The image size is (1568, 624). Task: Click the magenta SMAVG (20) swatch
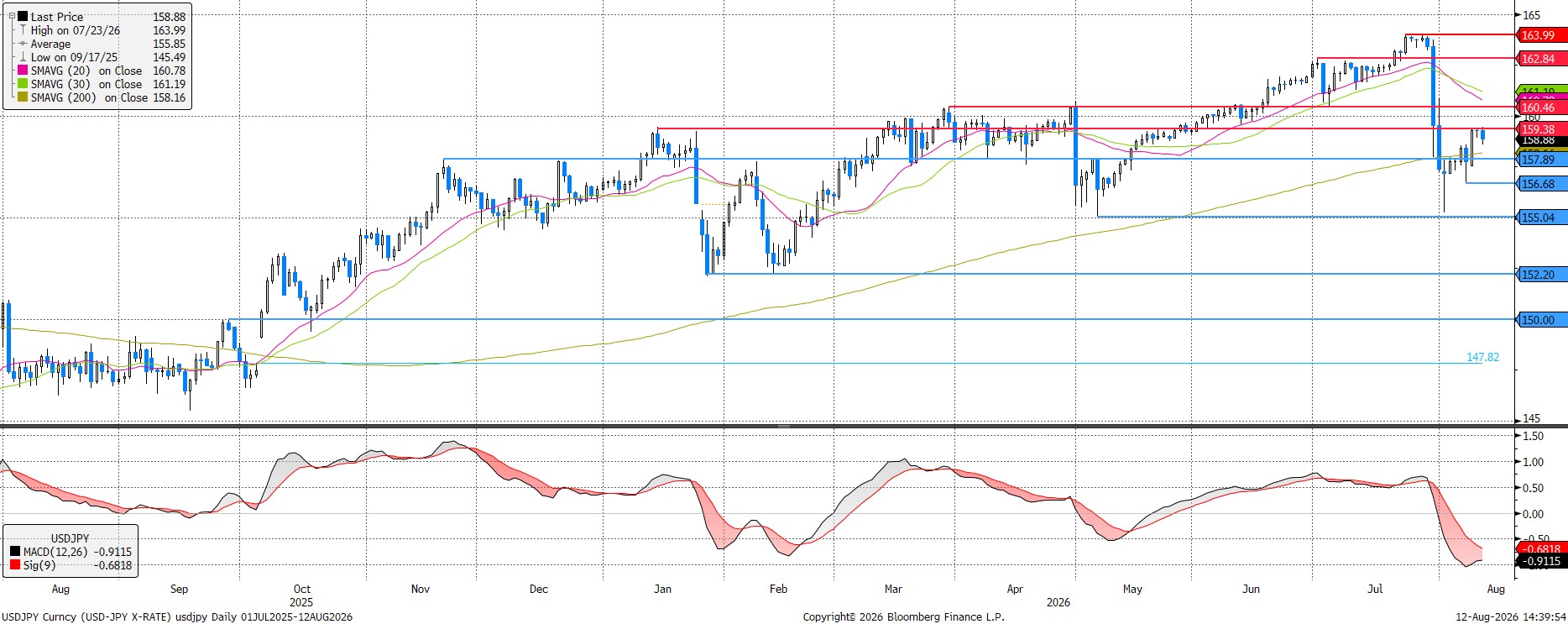[x=24, y=71]
